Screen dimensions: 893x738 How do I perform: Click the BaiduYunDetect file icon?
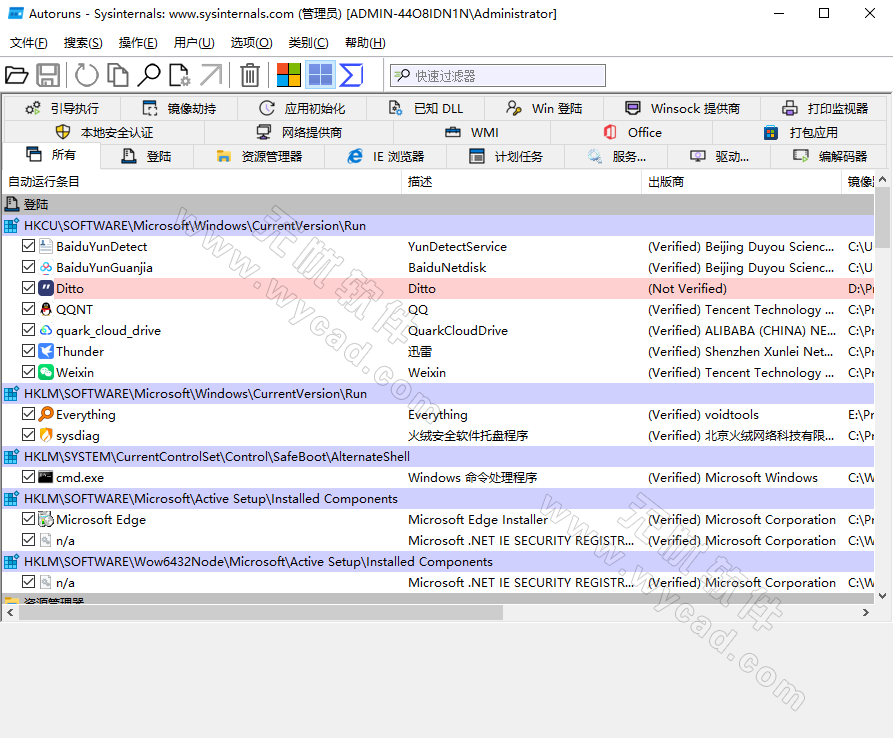[x=46, y=246]
